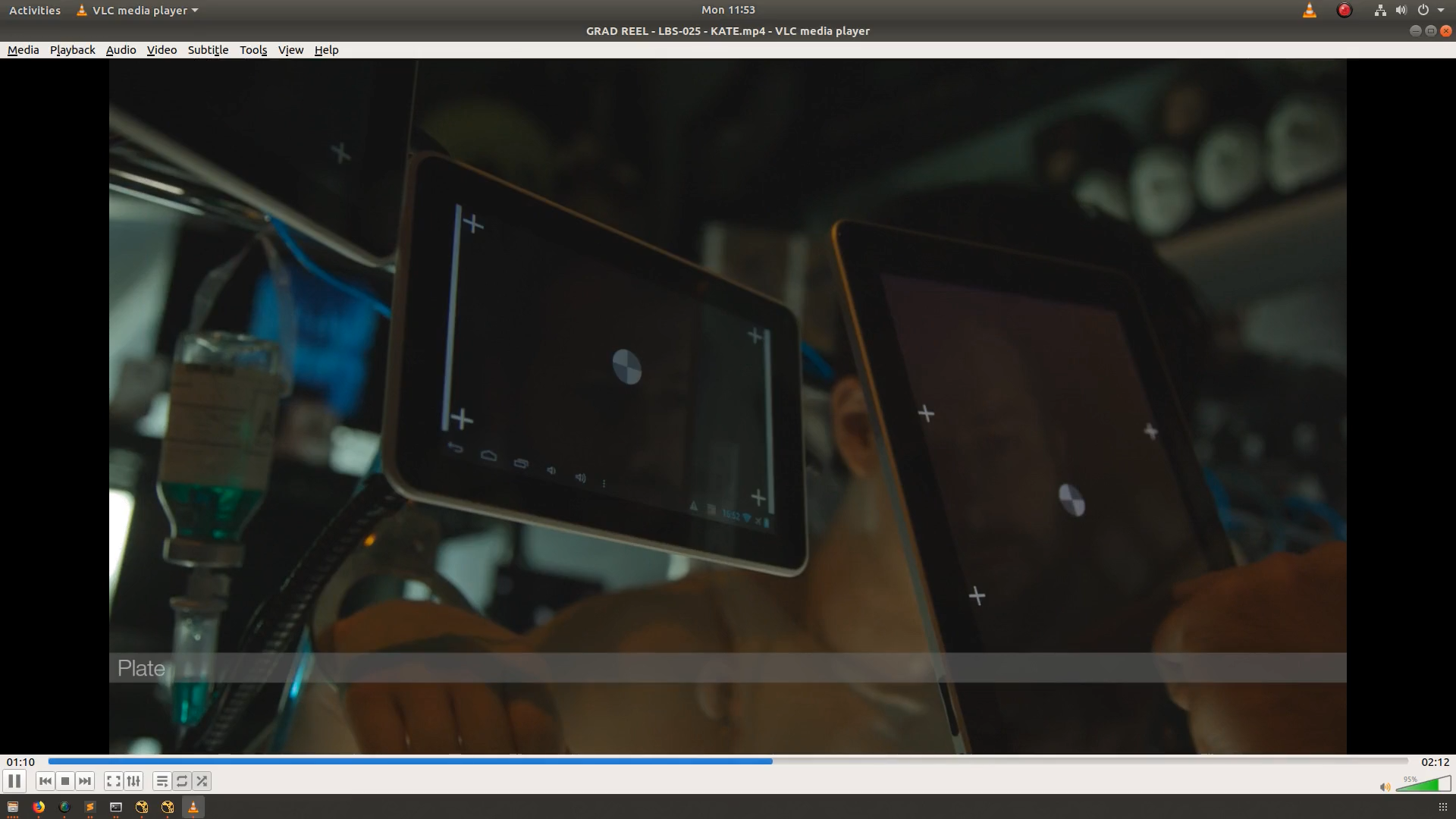Open the Media menu
The width and height of the screenshot is (1456, 819).
pyautogui.click(x=23, y=50)
